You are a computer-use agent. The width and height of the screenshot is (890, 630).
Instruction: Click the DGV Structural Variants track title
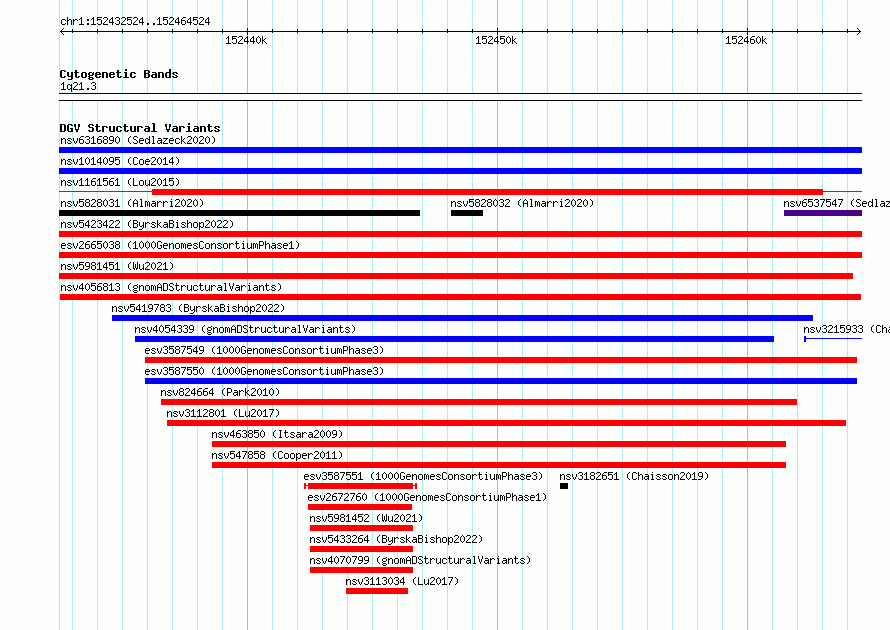[x=140, y=128]
